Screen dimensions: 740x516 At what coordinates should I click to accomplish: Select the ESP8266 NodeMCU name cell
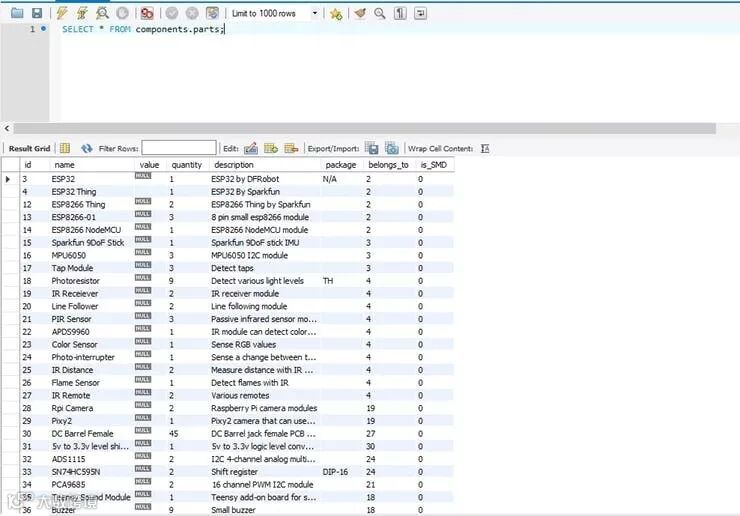pos(86,230)
